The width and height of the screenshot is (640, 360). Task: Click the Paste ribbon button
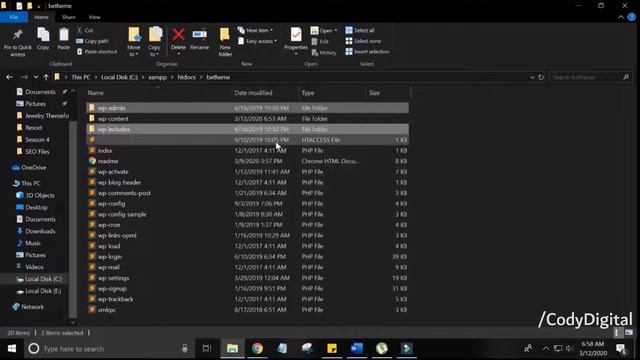pyautogui.click(x=63, y=39)
